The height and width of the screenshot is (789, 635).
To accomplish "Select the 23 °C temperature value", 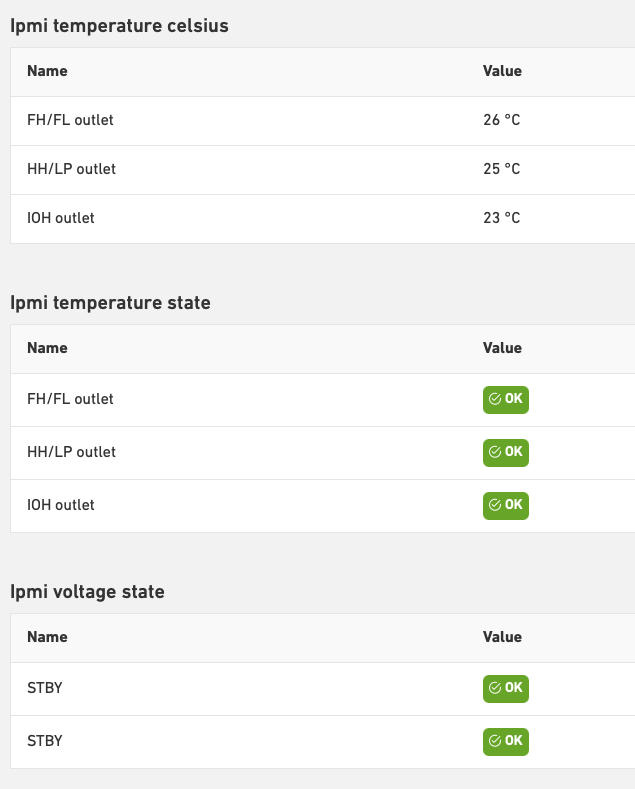I will [501, 218].
